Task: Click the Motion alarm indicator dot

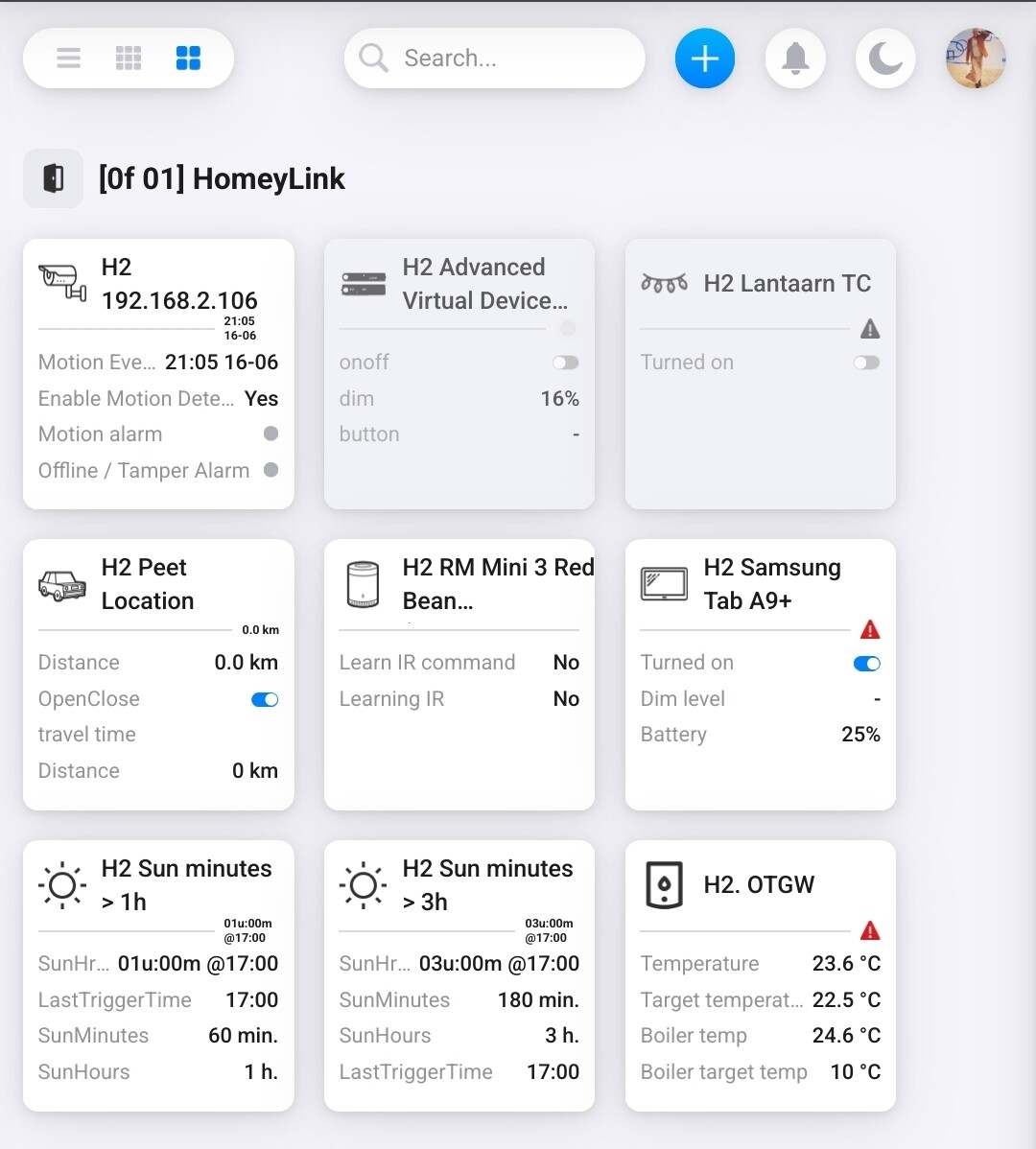Action: coord(271,434)
